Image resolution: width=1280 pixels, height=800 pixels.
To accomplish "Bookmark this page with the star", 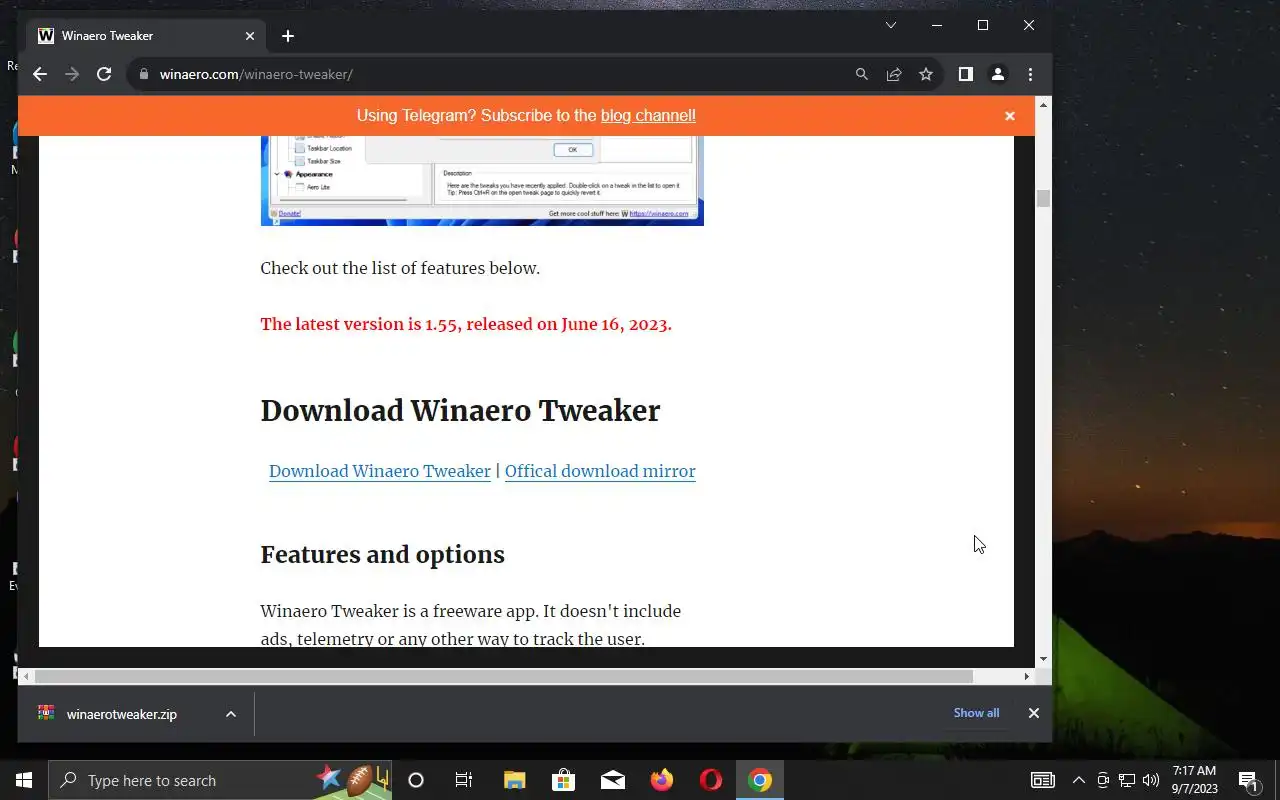I will tap(926, 74).
